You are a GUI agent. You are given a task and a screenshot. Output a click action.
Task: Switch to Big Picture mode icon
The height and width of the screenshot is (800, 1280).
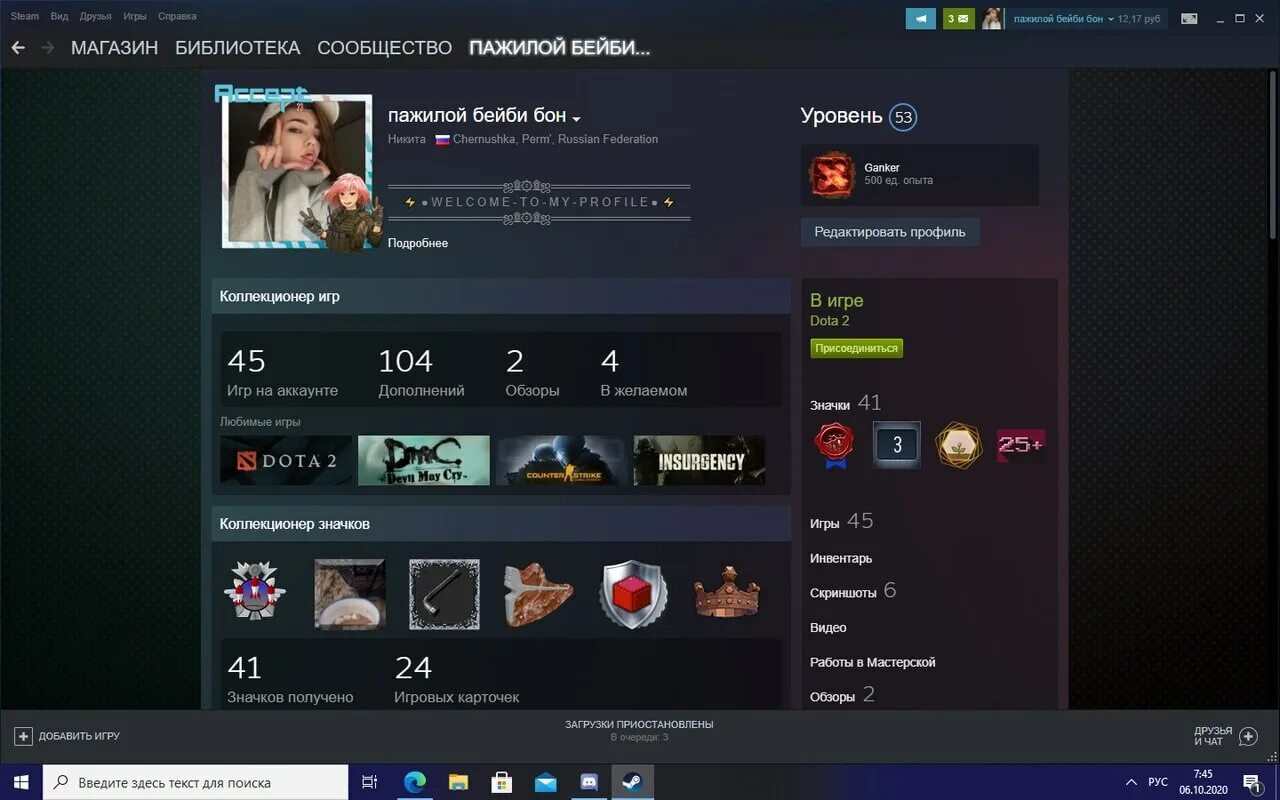1189,18
